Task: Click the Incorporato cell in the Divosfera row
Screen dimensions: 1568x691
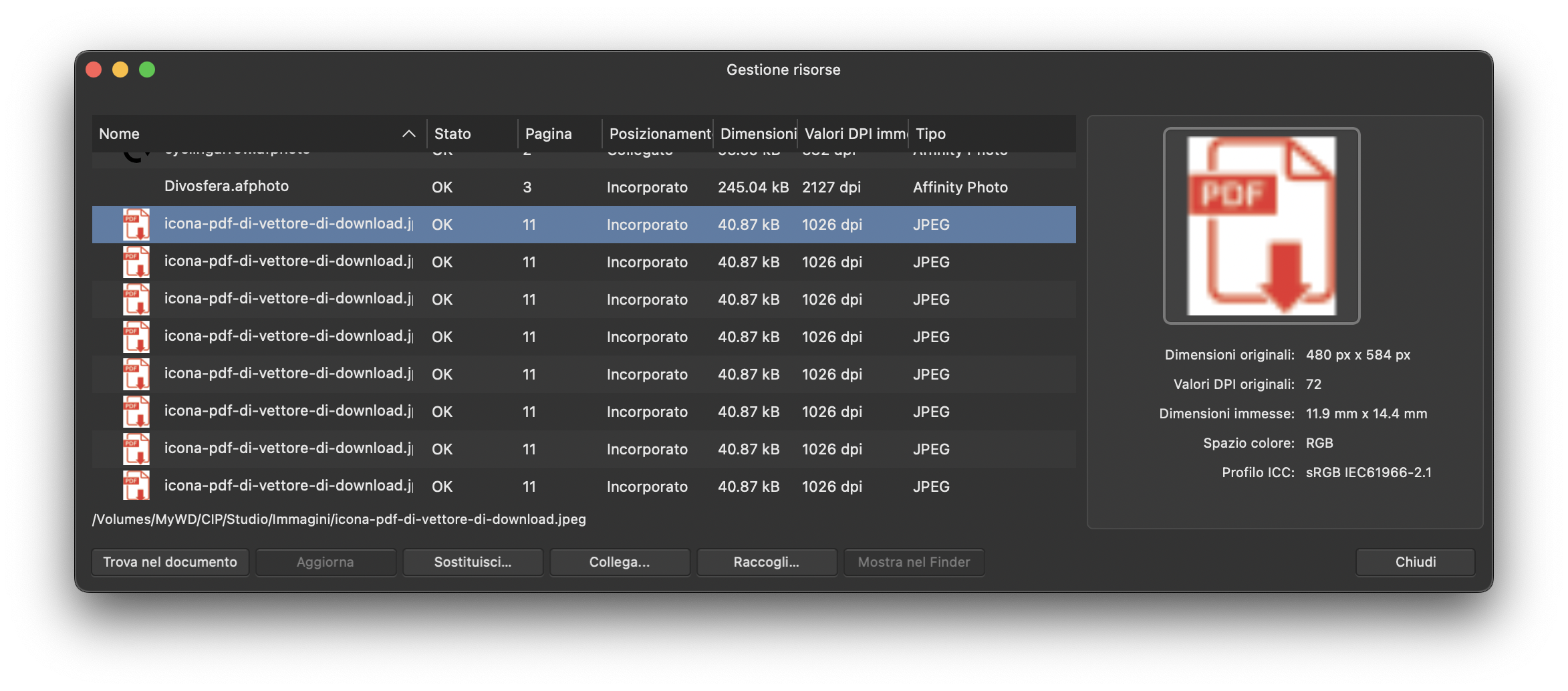Action: (x=647, y=187)
